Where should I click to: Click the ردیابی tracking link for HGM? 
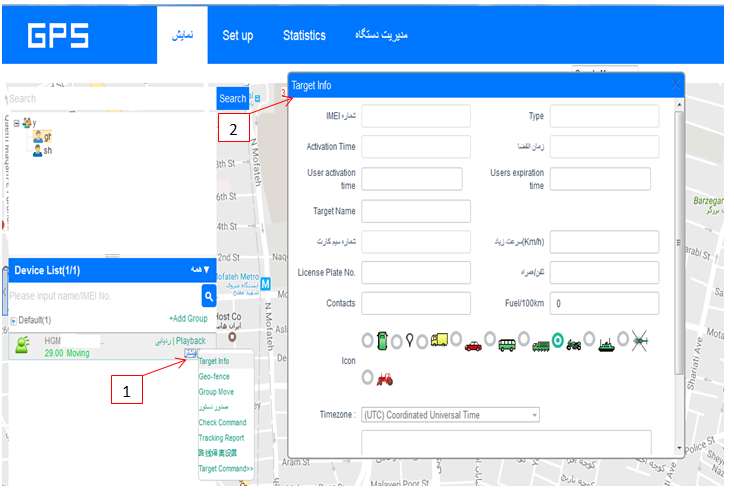(x=163, y=341)
